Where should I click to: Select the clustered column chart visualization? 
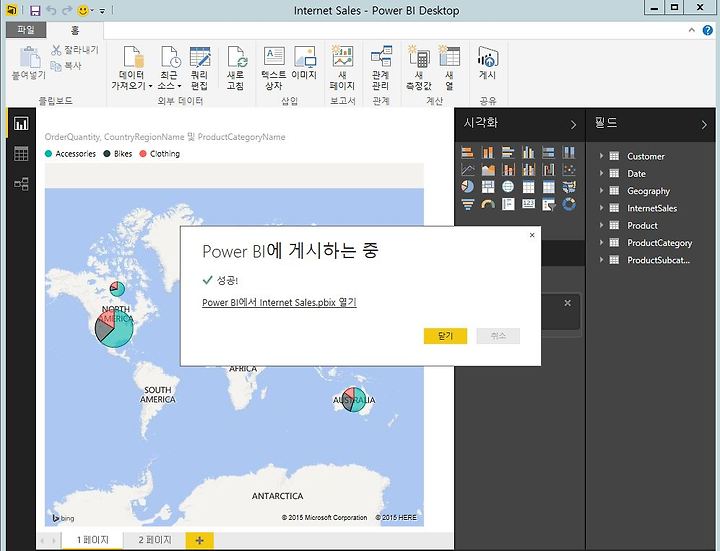coord(528,152)
